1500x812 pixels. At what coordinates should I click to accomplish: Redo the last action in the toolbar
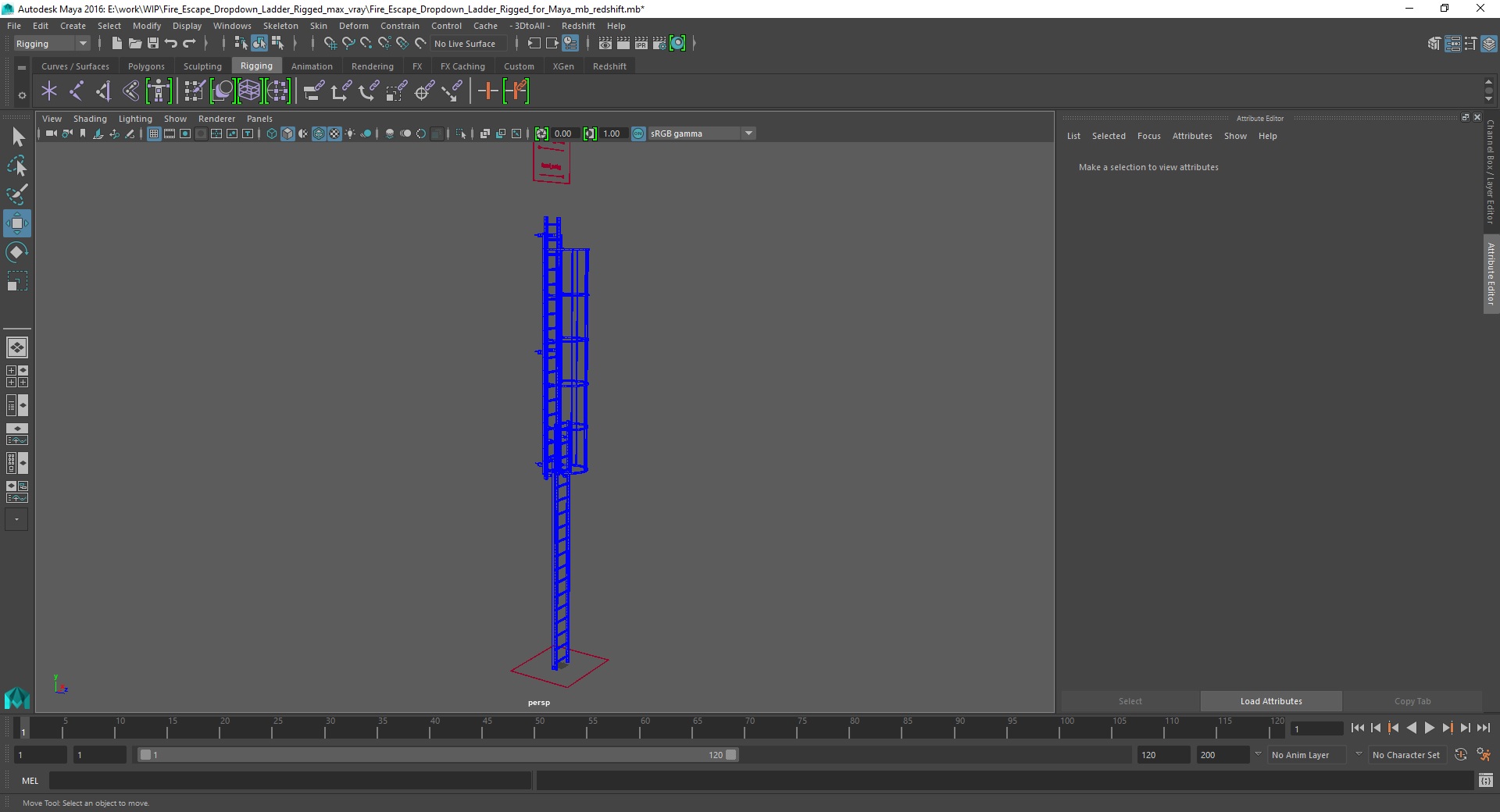coord(189,44)
